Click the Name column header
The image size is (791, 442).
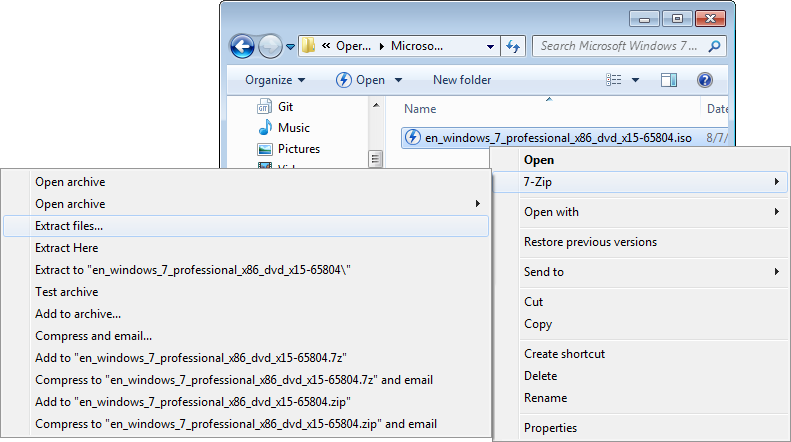(420, 109)
